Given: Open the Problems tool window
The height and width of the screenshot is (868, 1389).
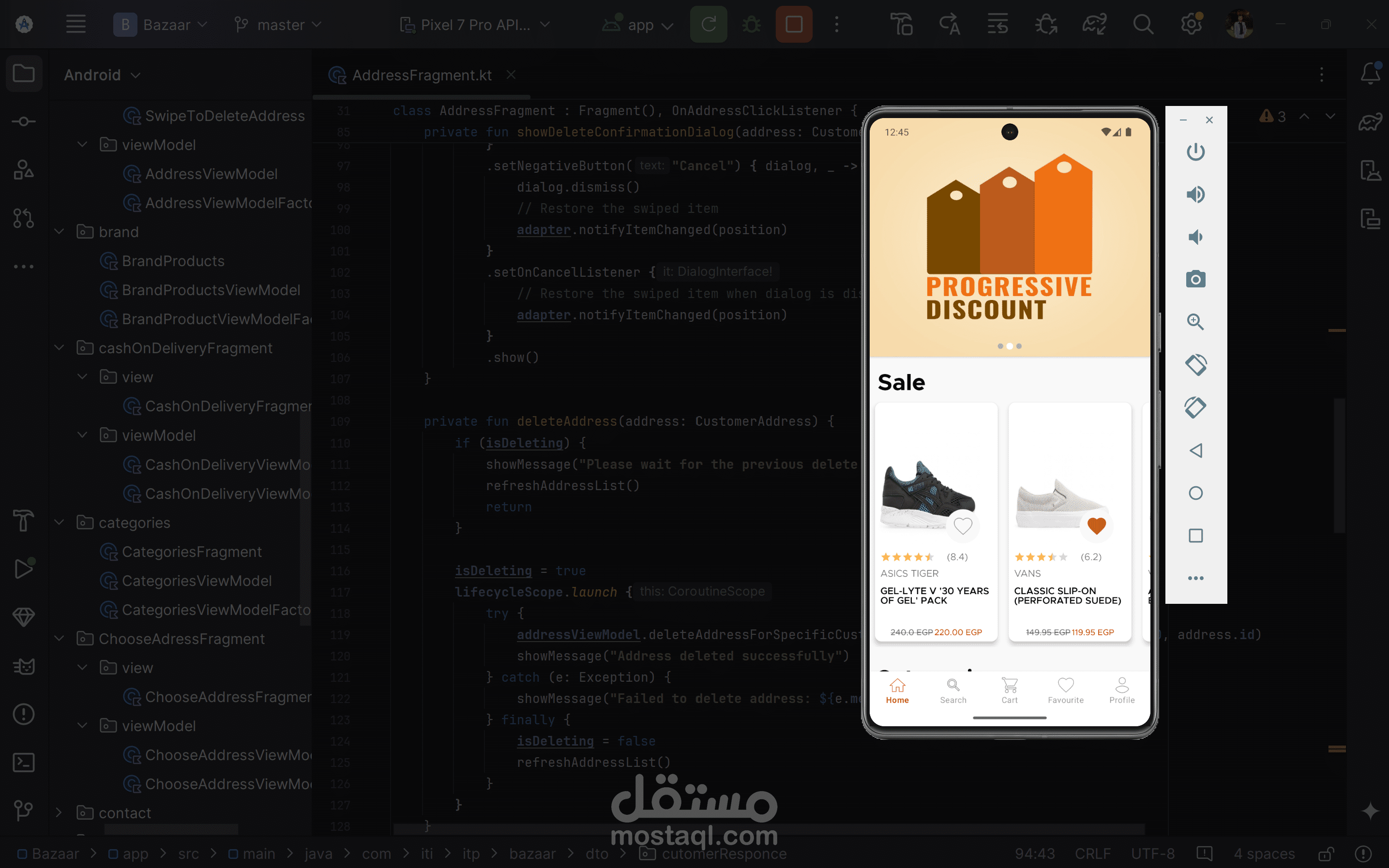Looking at the screenshot, I should tap(24, 714).
